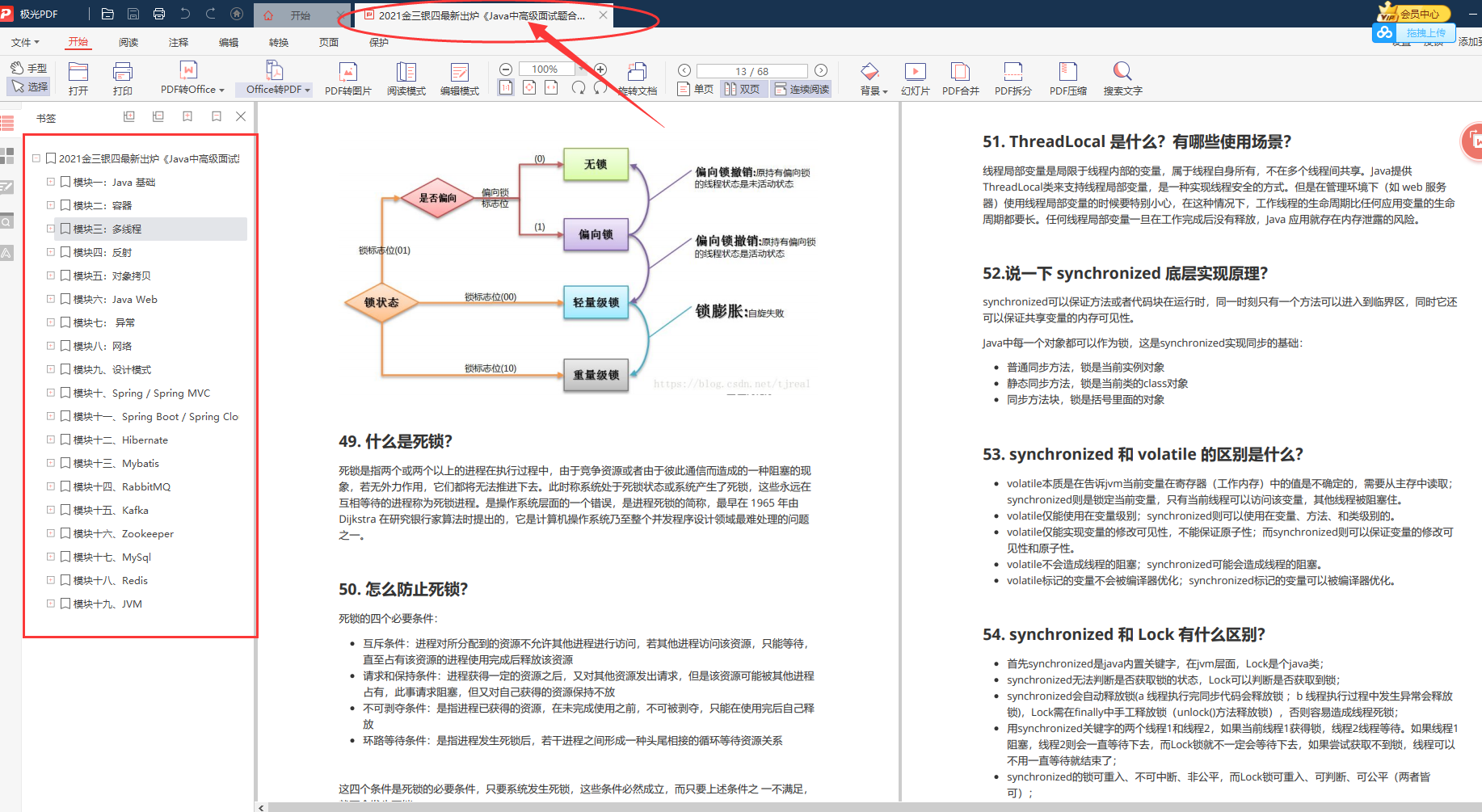
Task: Expand all bookmarks icon in 书签 panel
Action: (x=129, y=117)
